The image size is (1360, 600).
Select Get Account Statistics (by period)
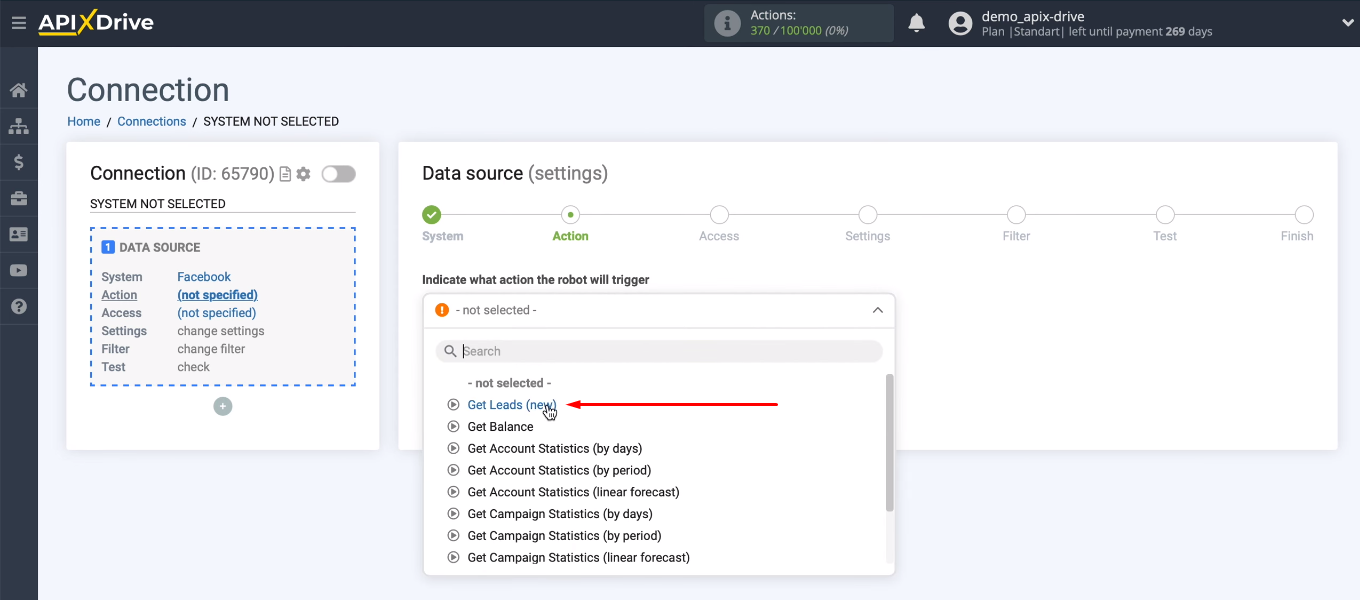click(559, 471)
